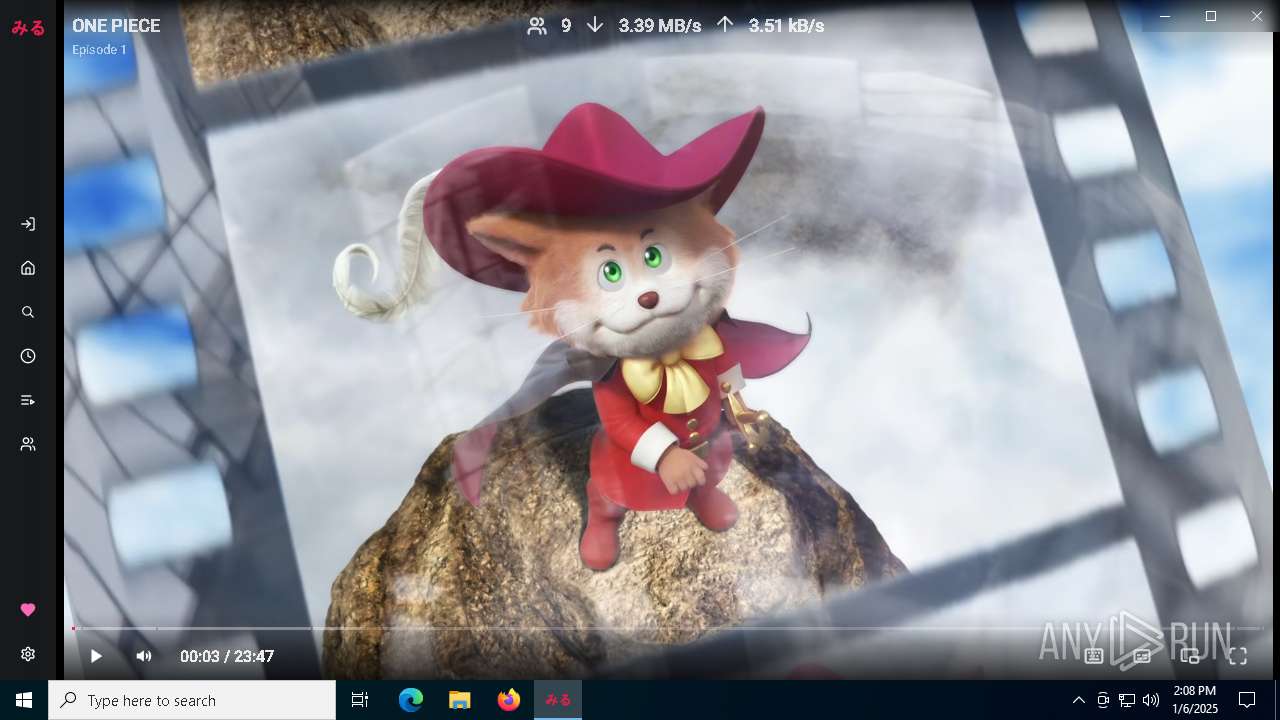Open the schedule clock icon in the sidebar

[x=28, y=356]
